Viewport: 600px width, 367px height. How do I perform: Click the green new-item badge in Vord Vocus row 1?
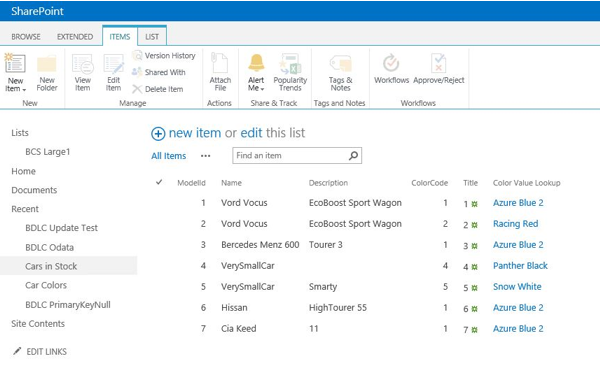click(474, 204)
